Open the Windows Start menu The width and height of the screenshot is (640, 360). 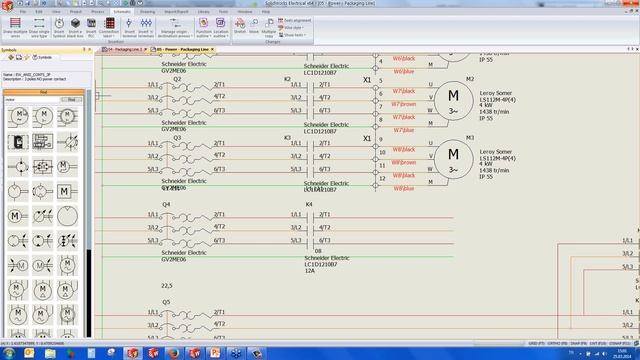click(x=9, y=353)
